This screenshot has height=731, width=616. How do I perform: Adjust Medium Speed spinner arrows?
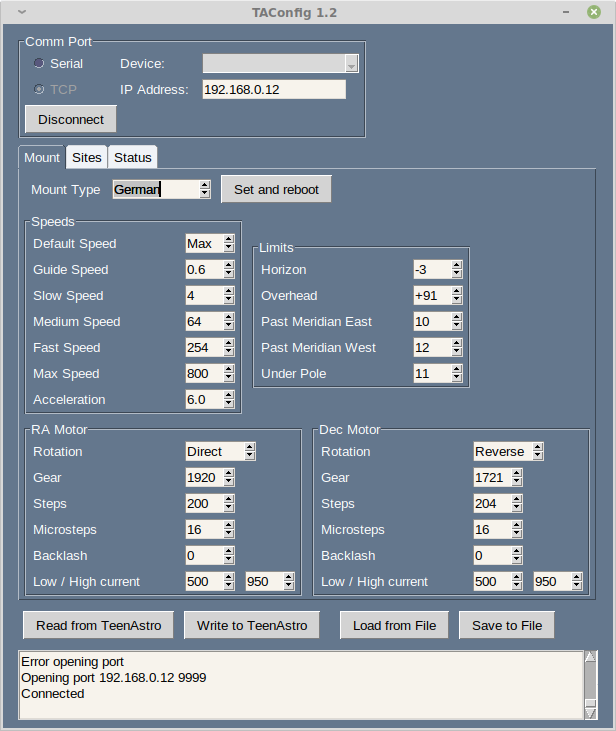228,322
